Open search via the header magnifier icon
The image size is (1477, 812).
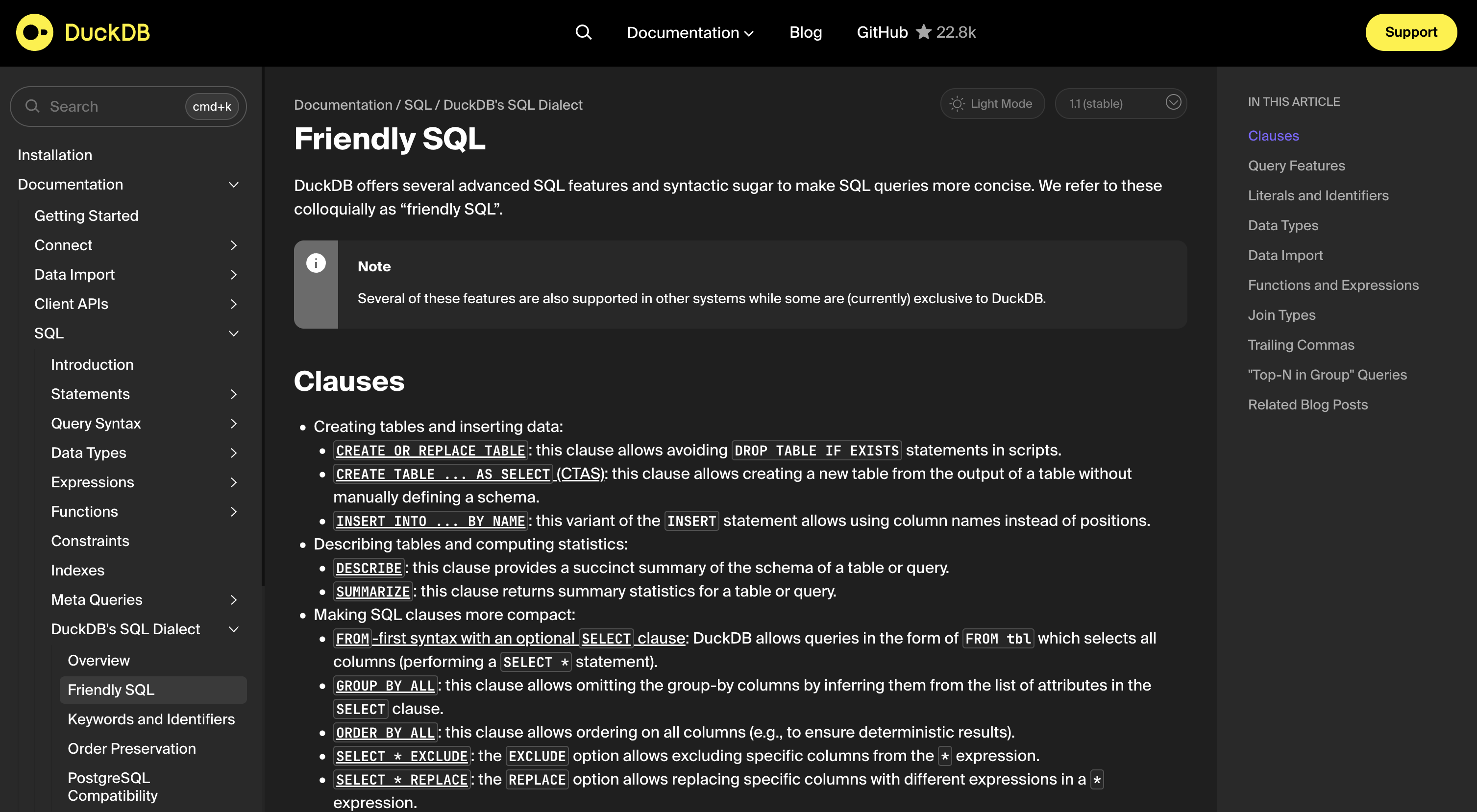click(583, 32)
